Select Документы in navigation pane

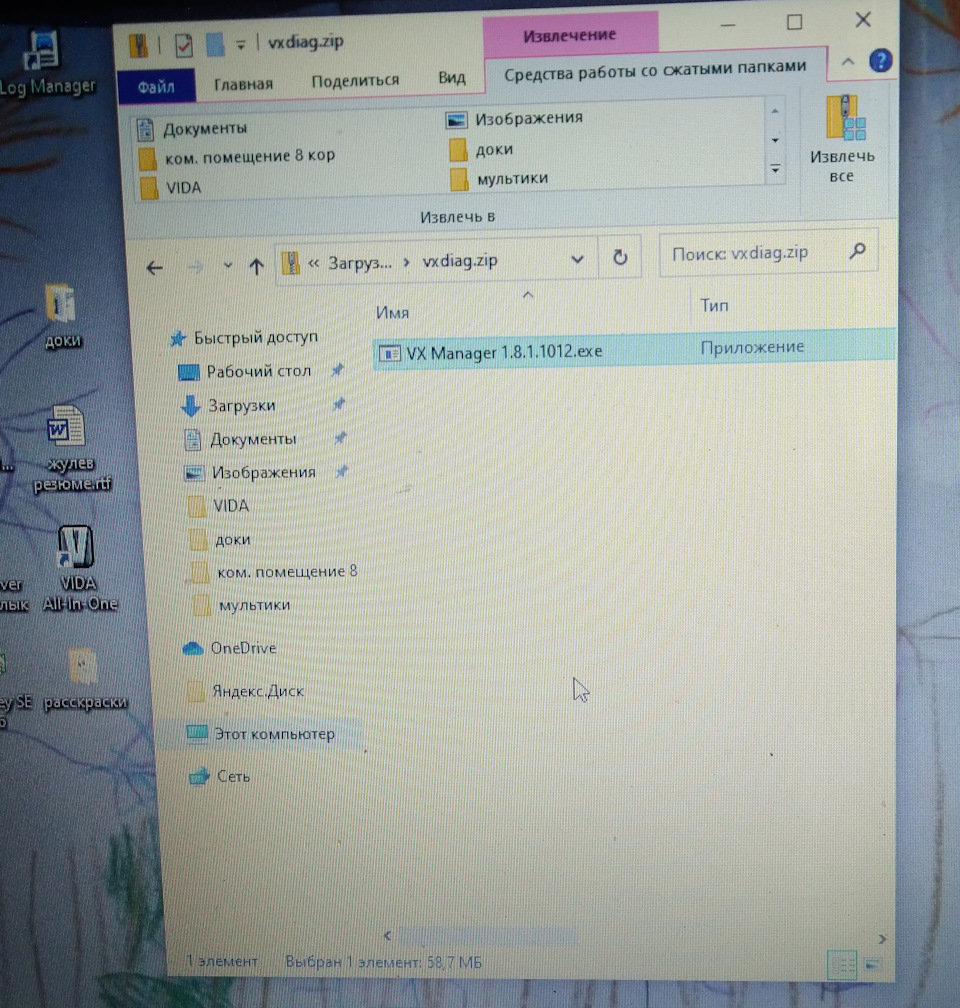(240, 439)
